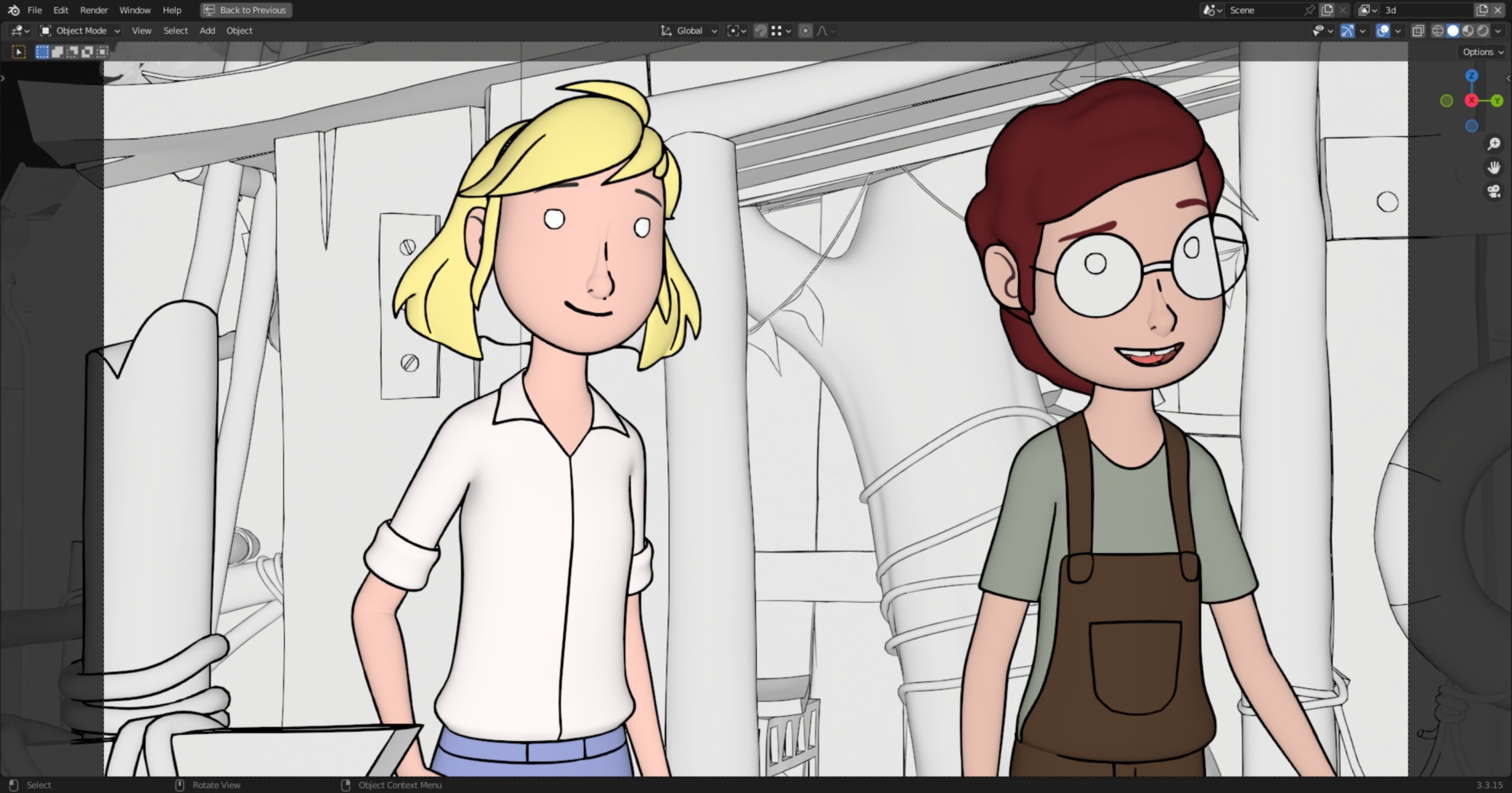Screen dimensions: 1512x793
Task: Open the Add menu in the viewport header
Action: (x=207, y=31)
